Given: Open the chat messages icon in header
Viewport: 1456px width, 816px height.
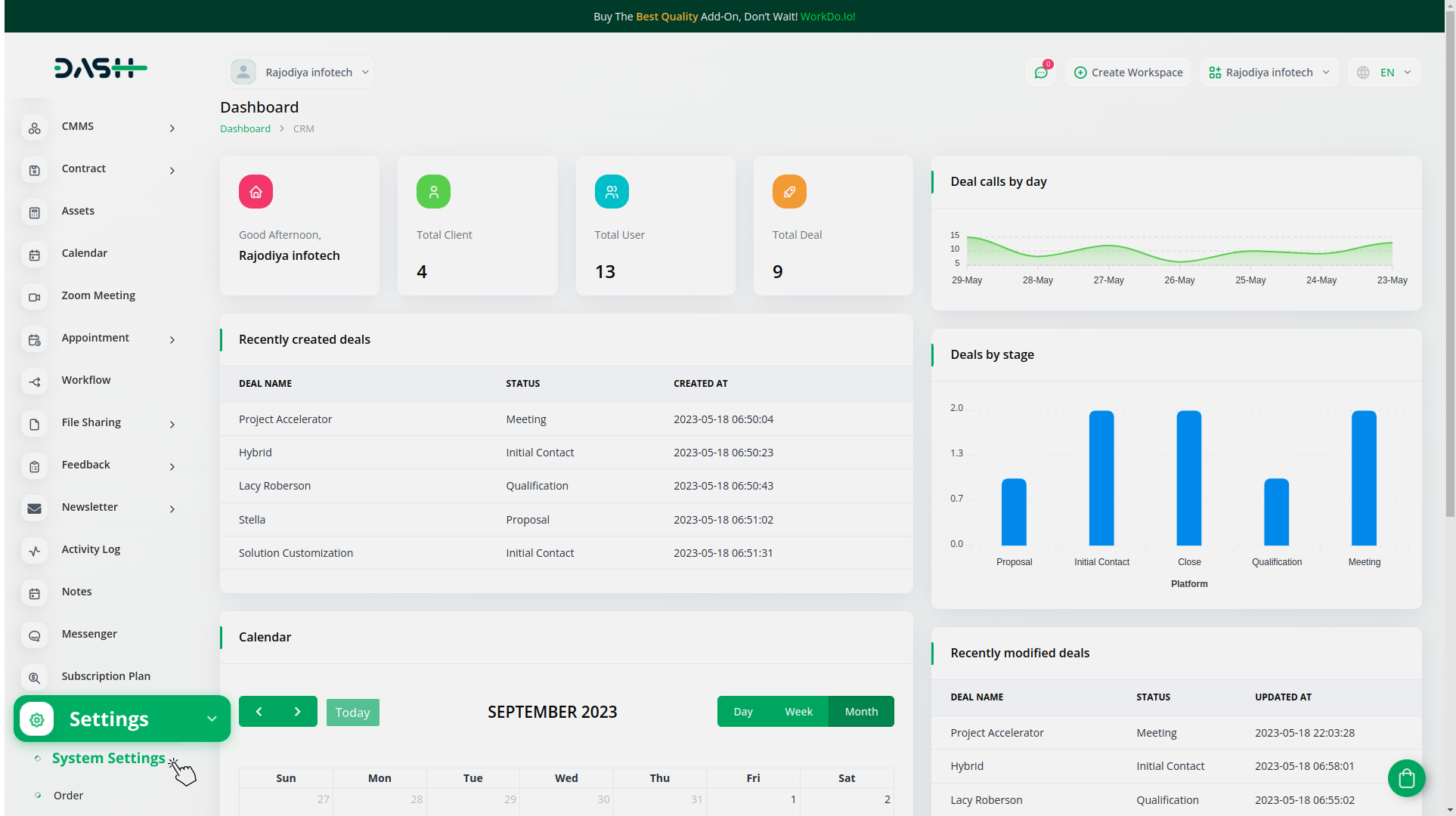Looking at the screenshot, I should tap(1041, 73).
